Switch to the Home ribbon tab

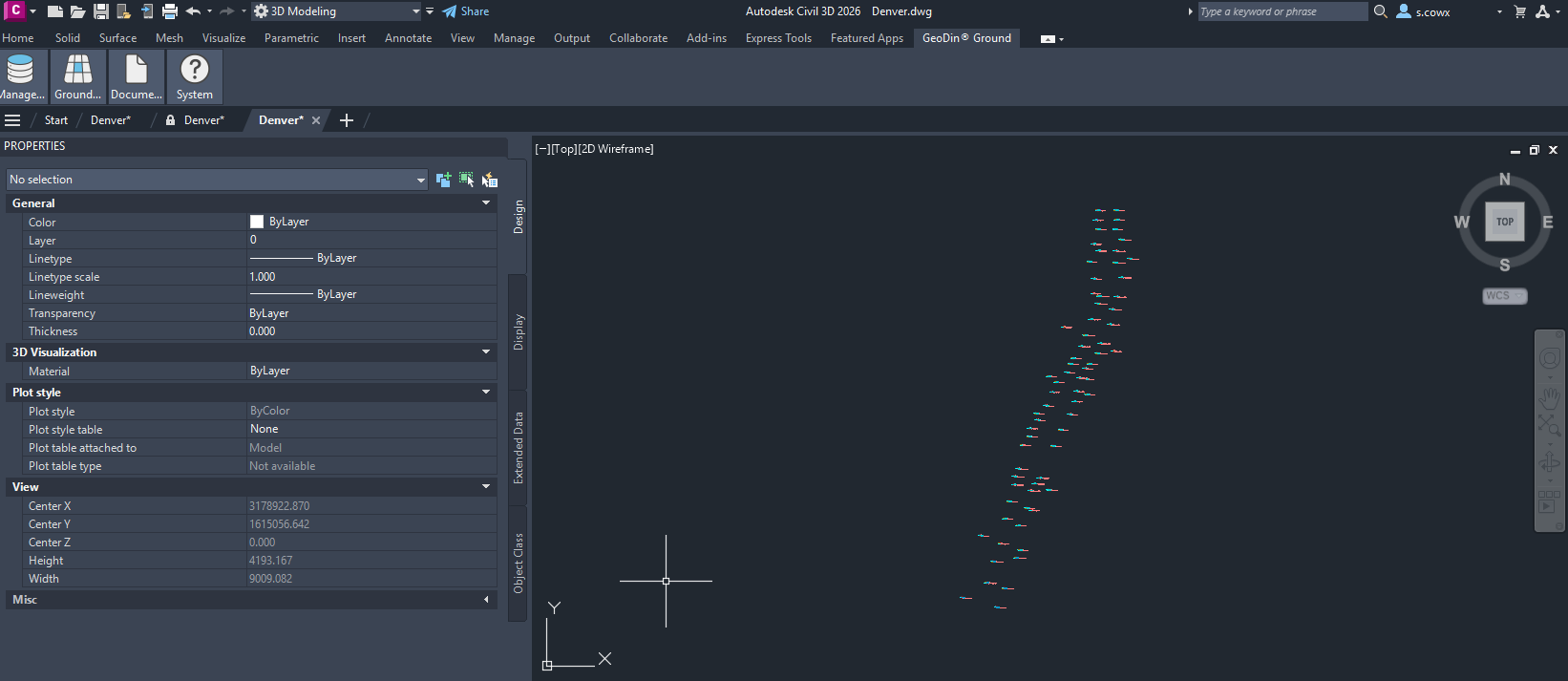point(18,38)
